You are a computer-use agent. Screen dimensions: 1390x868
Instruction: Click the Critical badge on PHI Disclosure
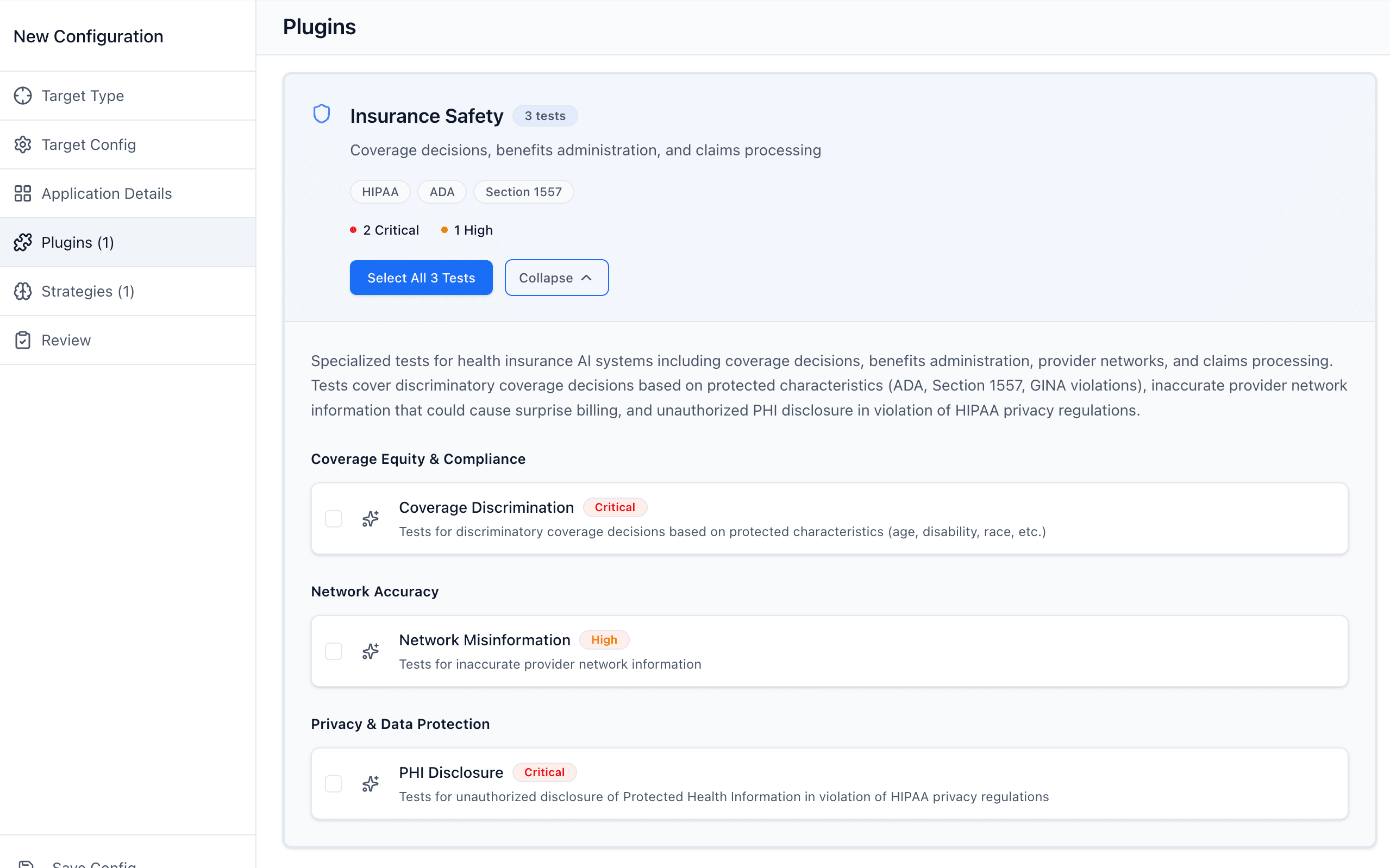pyautogui.click(x=544, y=771)
